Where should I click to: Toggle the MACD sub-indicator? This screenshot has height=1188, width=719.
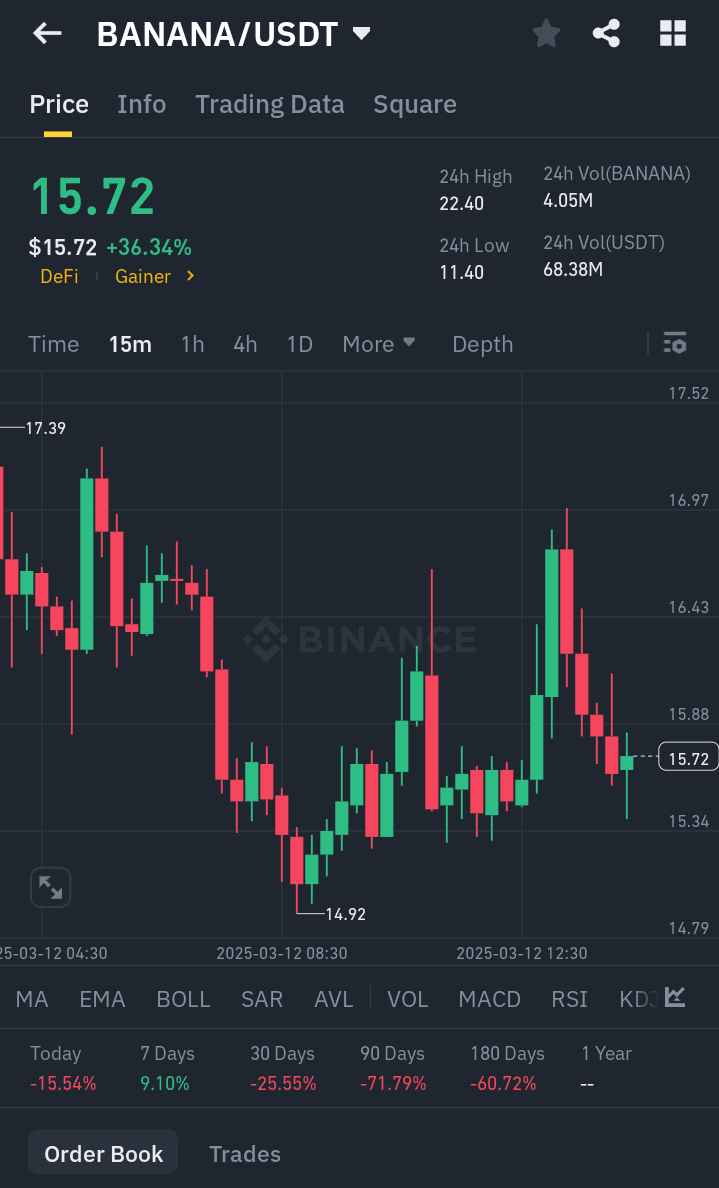489,999
